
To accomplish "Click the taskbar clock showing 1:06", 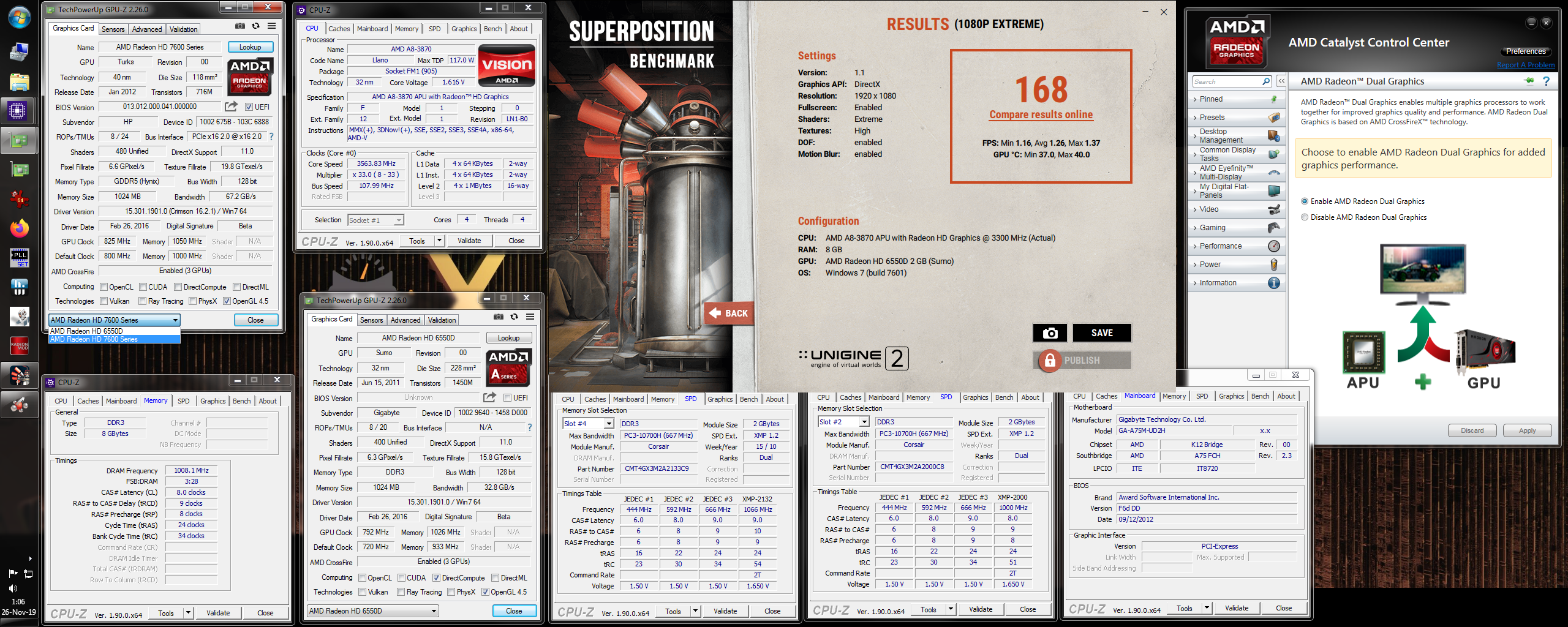I will coord(18,602).
